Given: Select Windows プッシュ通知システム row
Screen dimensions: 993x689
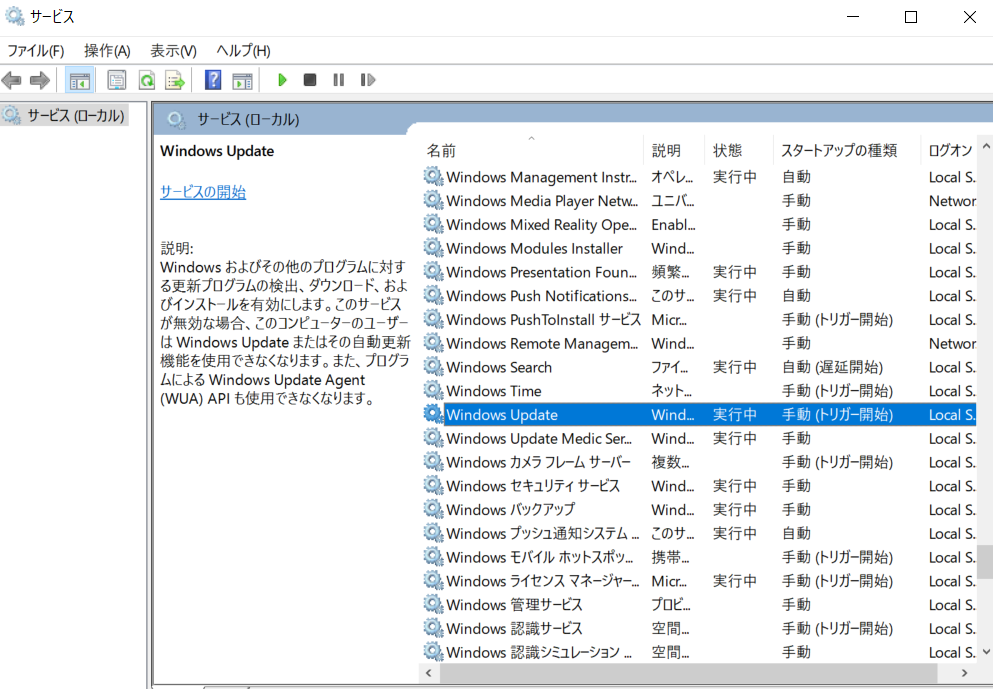Looking at the screenshot, I should (x=699, y=533).
